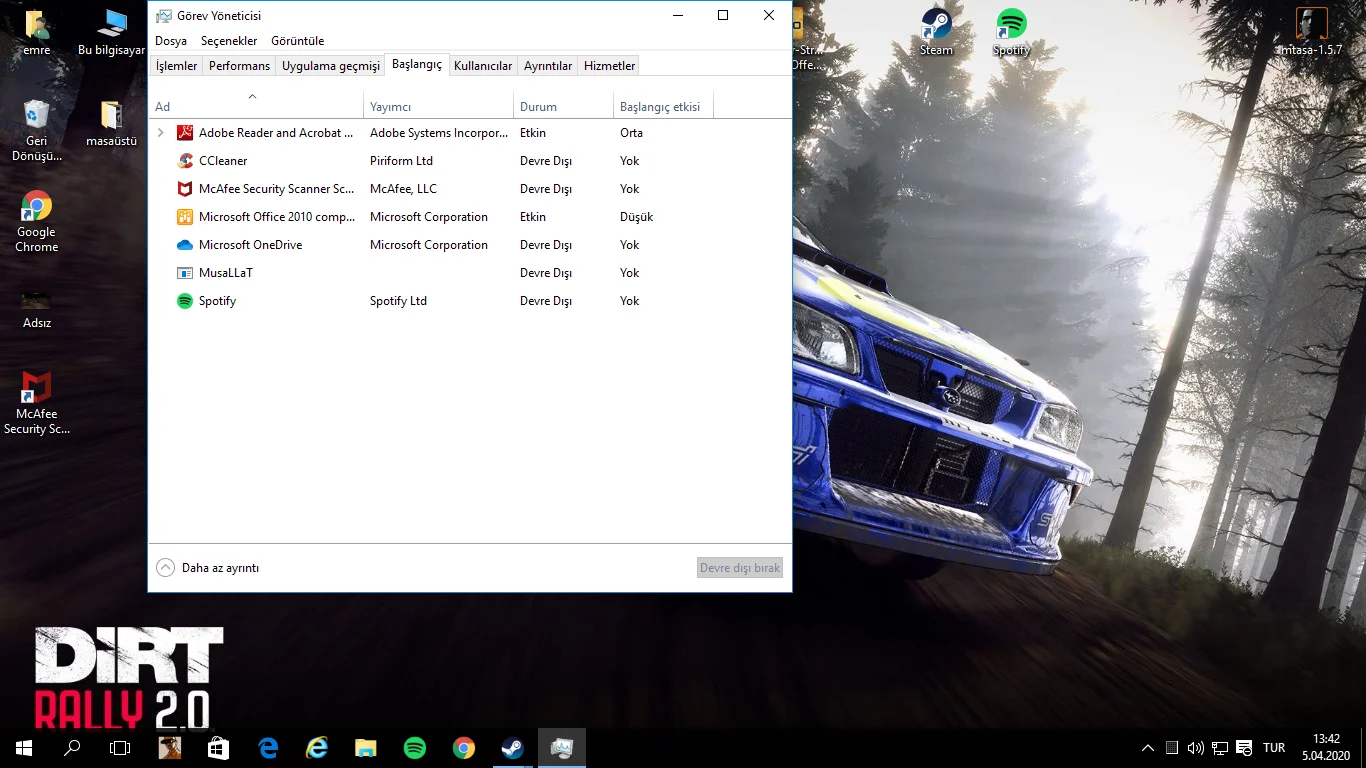The width and height of the screenshot is (1366, 768).
Task: Select the Geri Dönüşüm recycle bin icon
Action: pos(37,131)
